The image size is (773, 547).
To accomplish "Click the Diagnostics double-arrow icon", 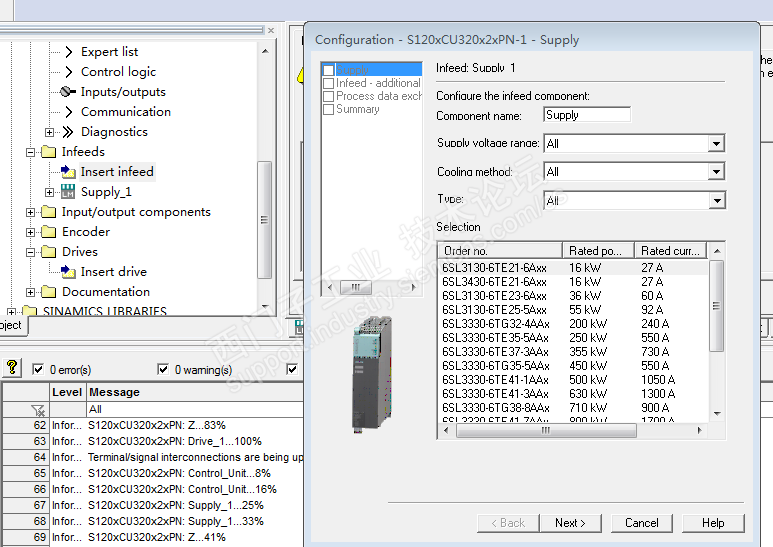I will coord(68,132).
